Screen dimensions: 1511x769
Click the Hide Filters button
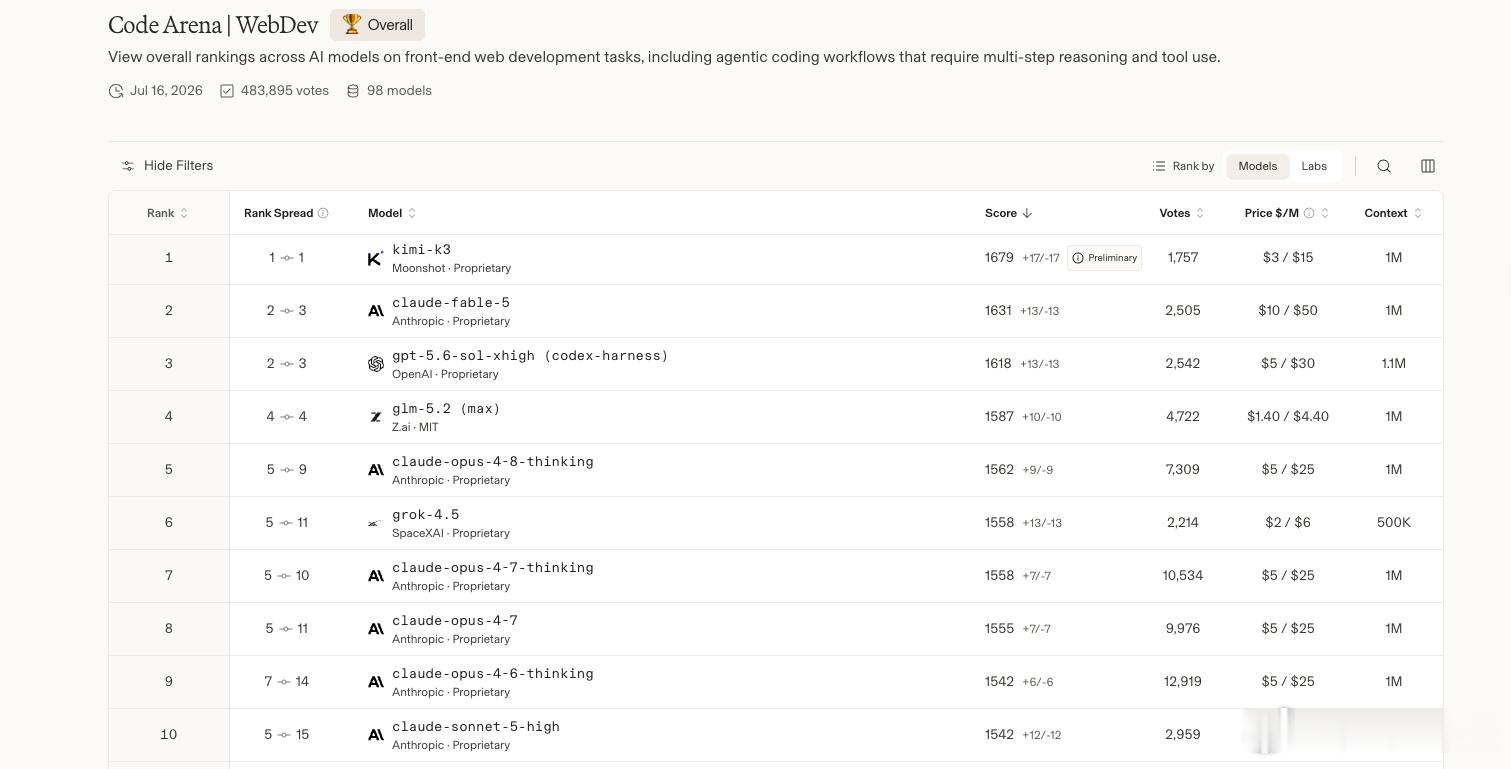167,166
